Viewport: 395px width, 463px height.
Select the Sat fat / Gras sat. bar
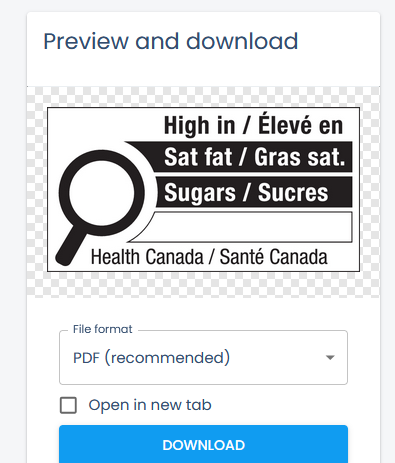[x=245, y=157]
